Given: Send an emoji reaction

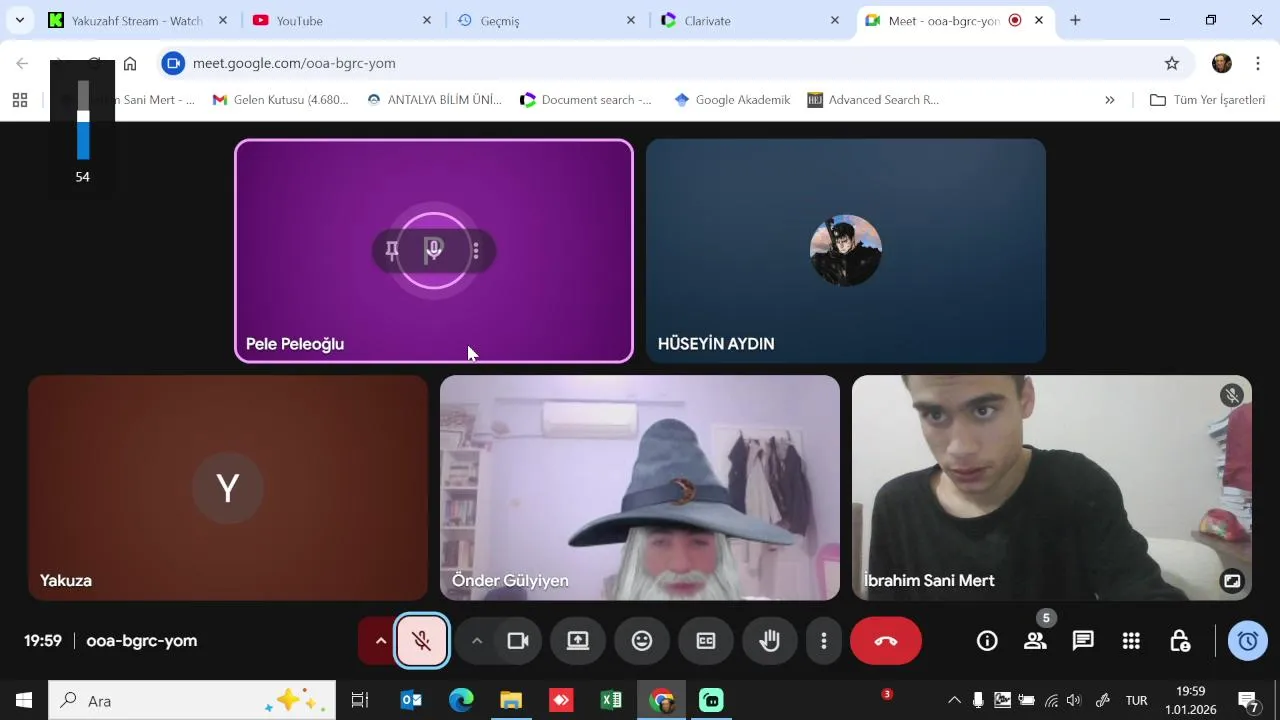Looking at the screenshot, I should [x=642, y=641].
